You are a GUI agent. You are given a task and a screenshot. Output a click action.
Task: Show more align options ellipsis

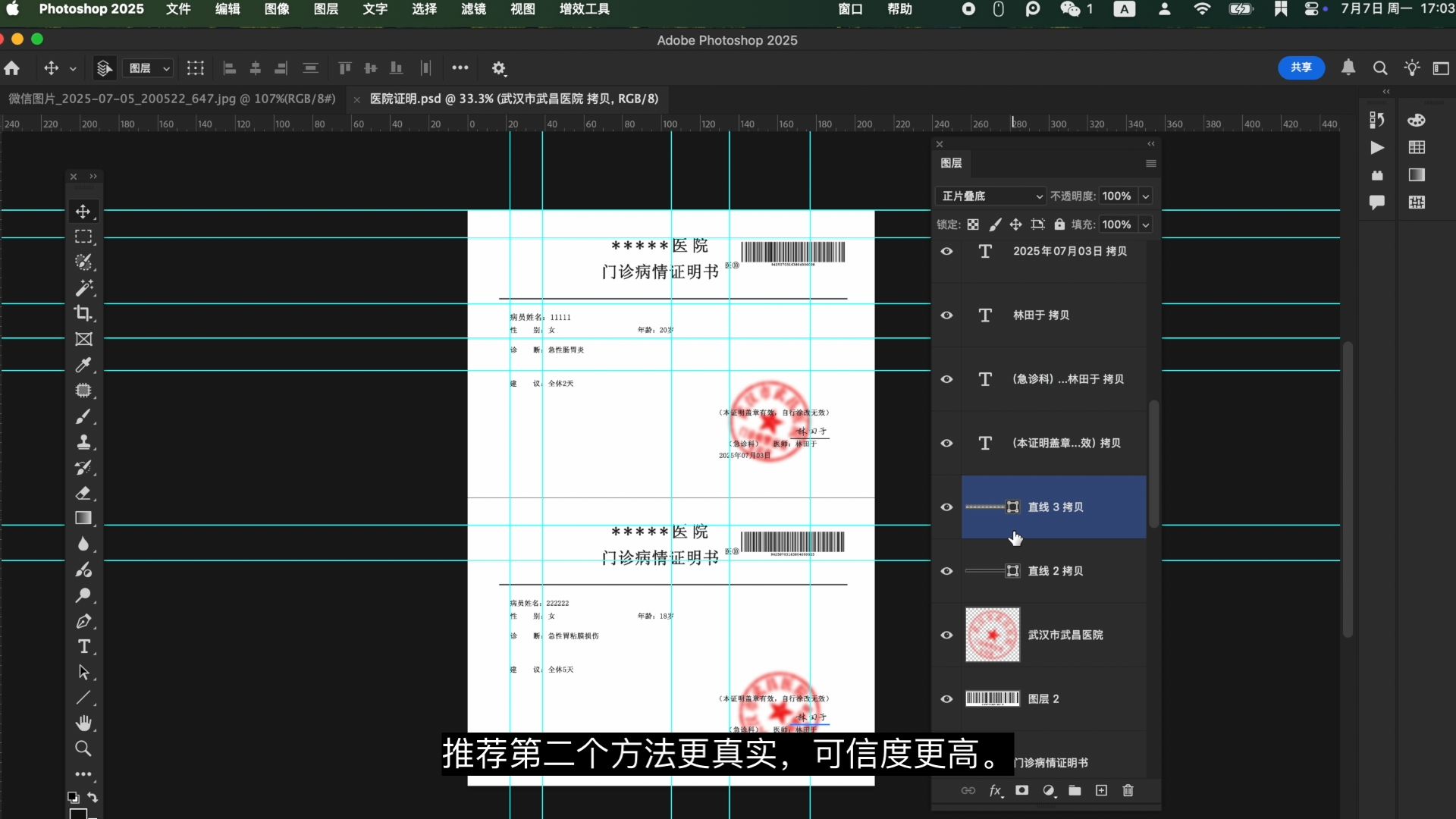pos(460,67)
